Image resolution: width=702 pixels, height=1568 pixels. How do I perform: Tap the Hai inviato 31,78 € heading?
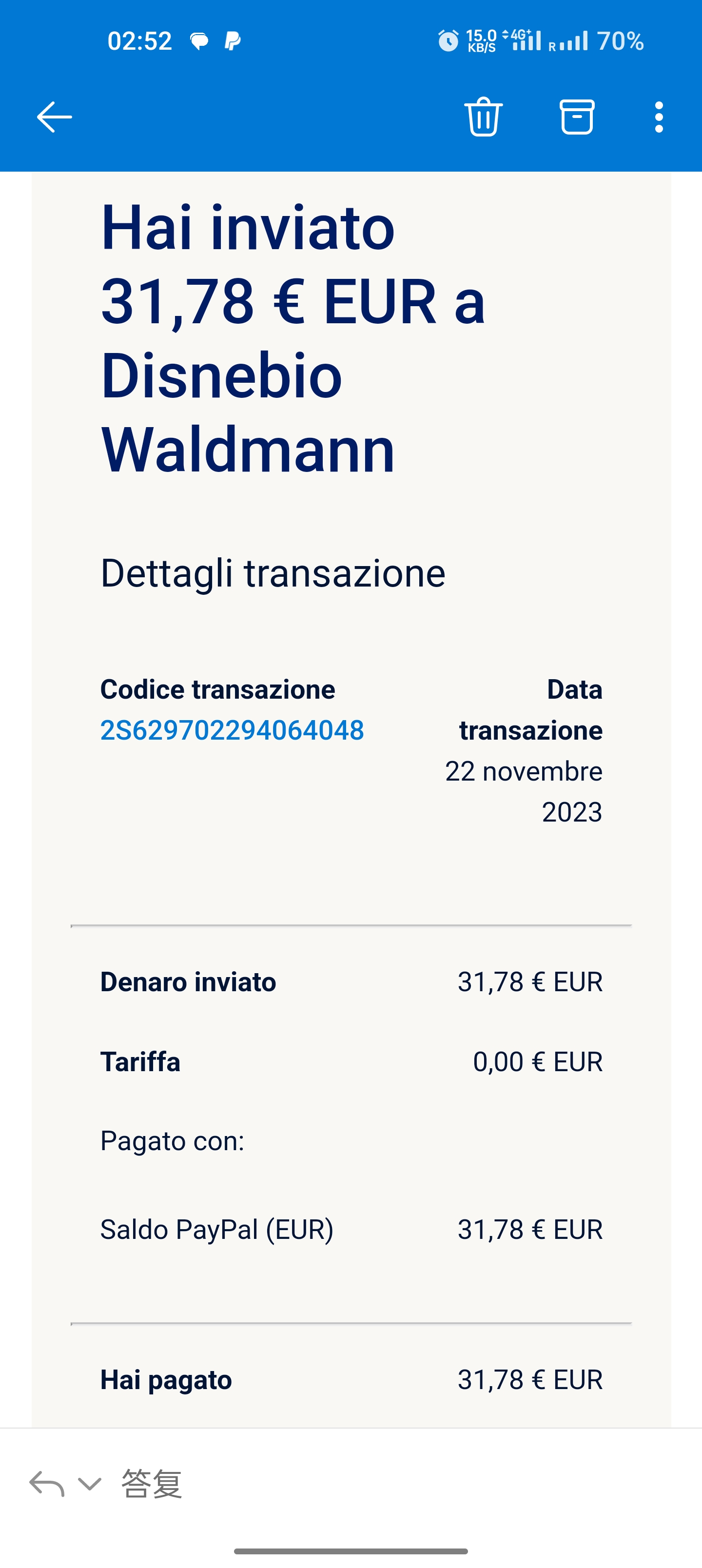(x=292, y=338)
